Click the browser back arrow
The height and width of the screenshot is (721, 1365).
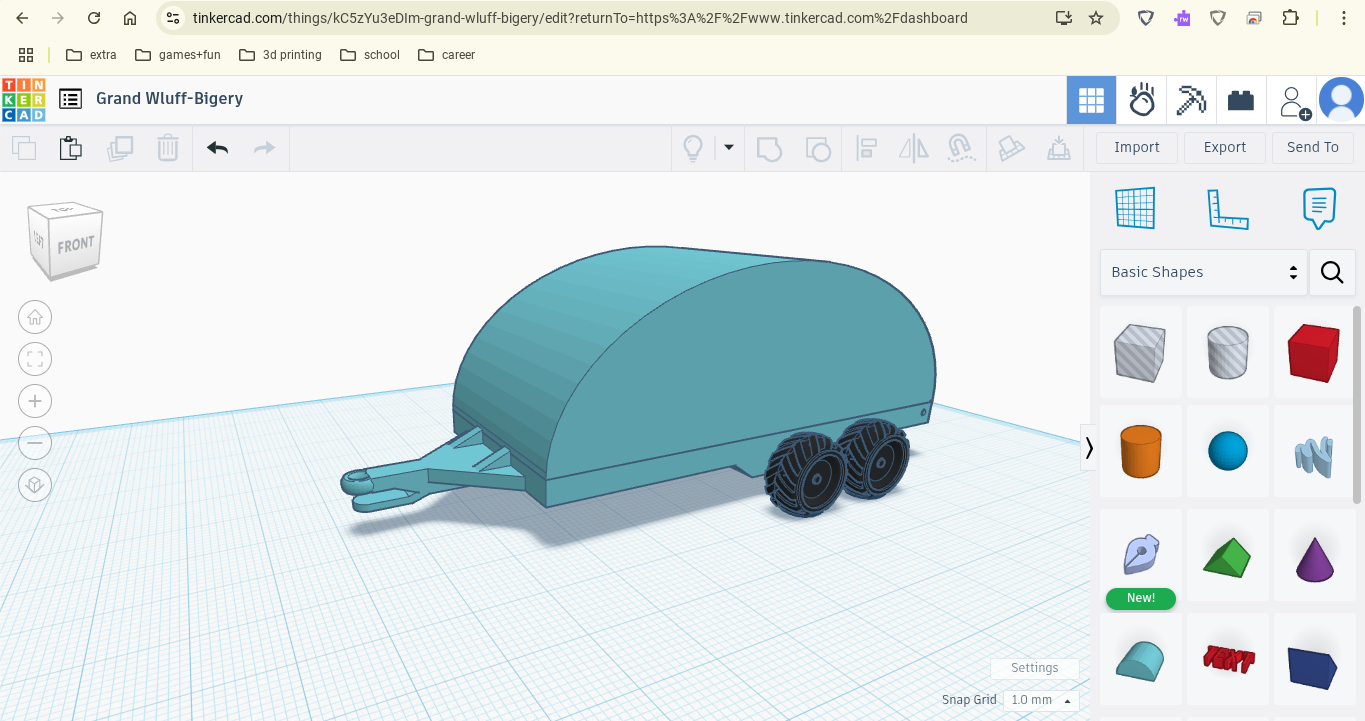coord(22,18)
